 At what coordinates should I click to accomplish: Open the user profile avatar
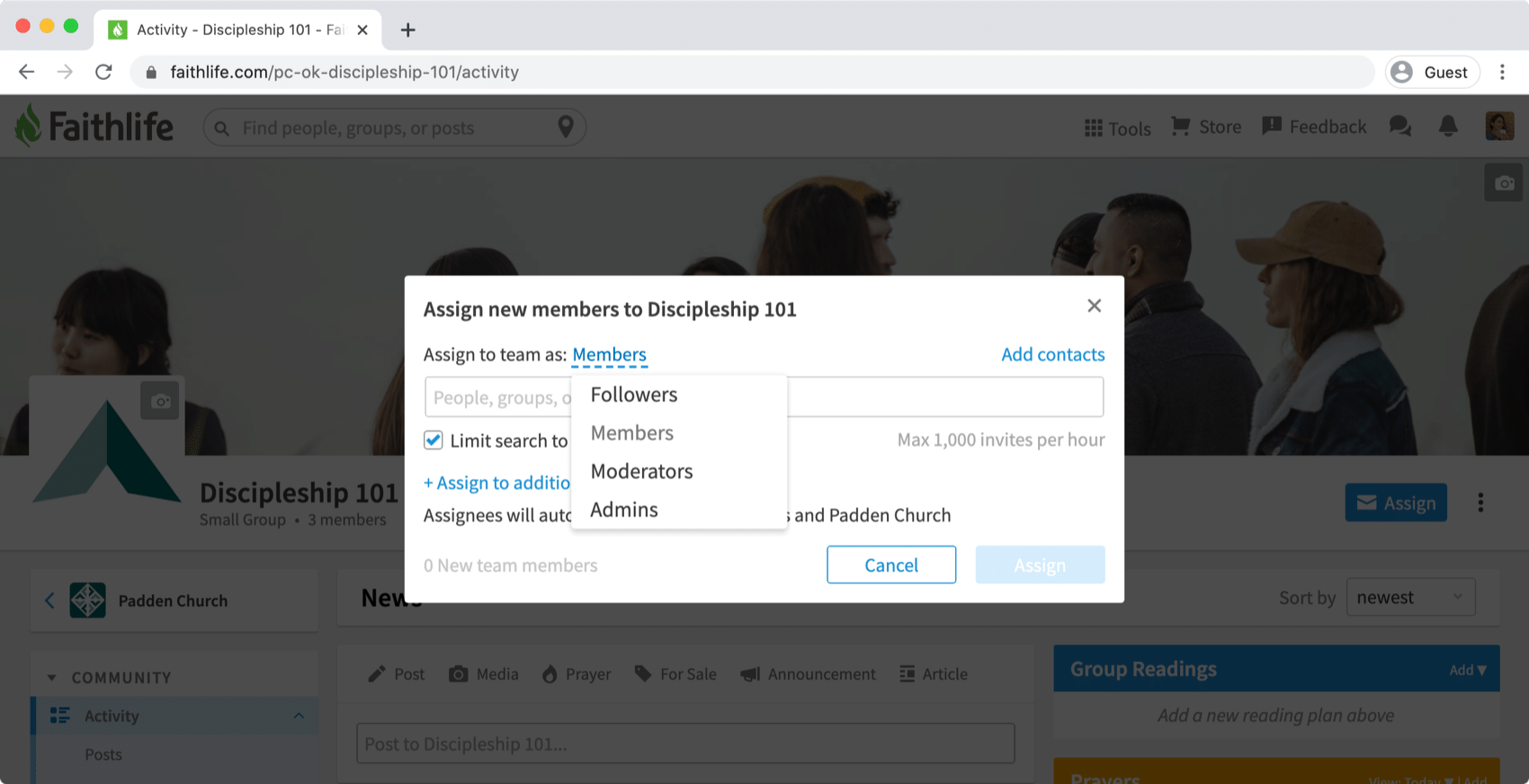(1499, 126)
